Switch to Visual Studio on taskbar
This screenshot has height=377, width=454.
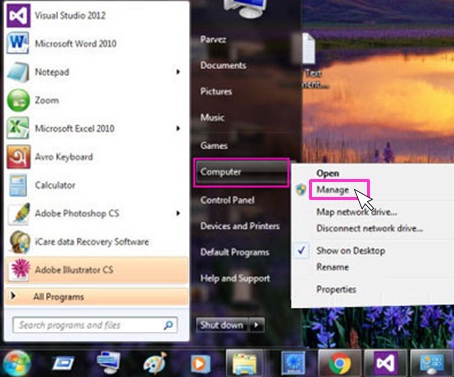[x=385, y=364]
